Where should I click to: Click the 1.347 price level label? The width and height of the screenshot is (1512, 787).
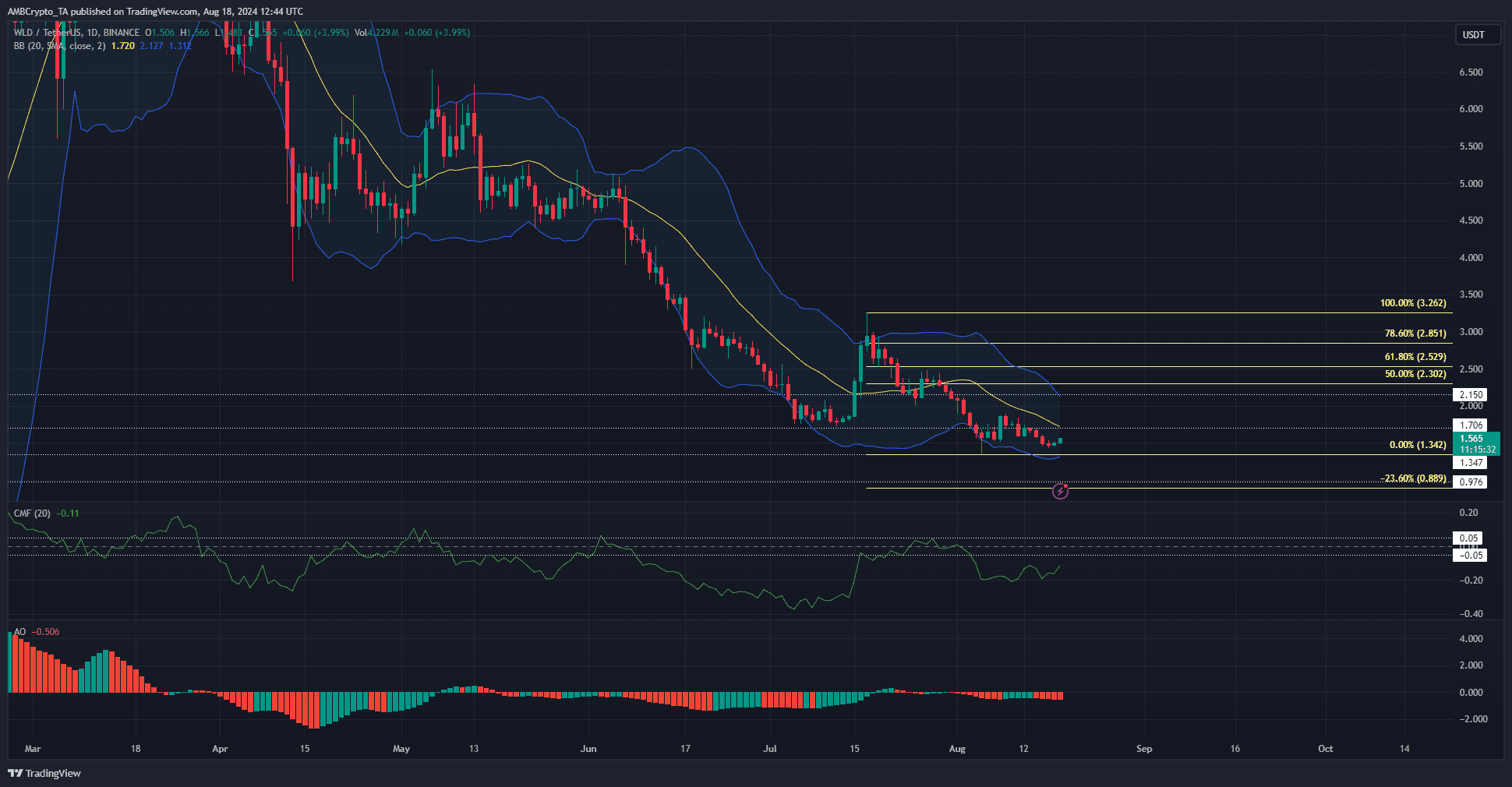click(1471, 463)
